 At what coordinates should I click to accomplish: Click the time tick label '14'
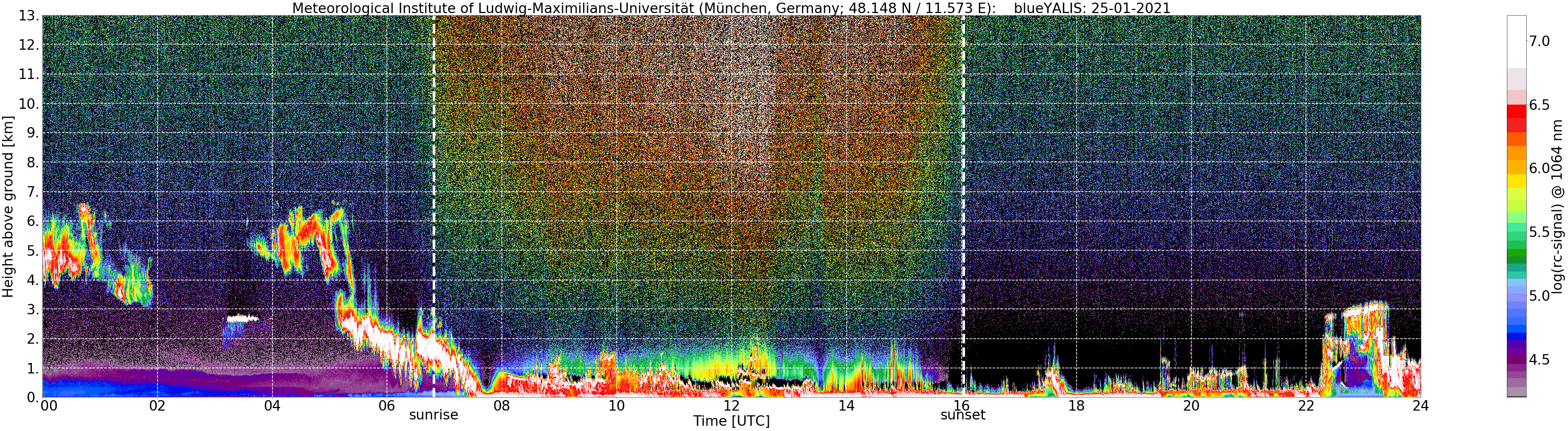(x=846, y=406)
